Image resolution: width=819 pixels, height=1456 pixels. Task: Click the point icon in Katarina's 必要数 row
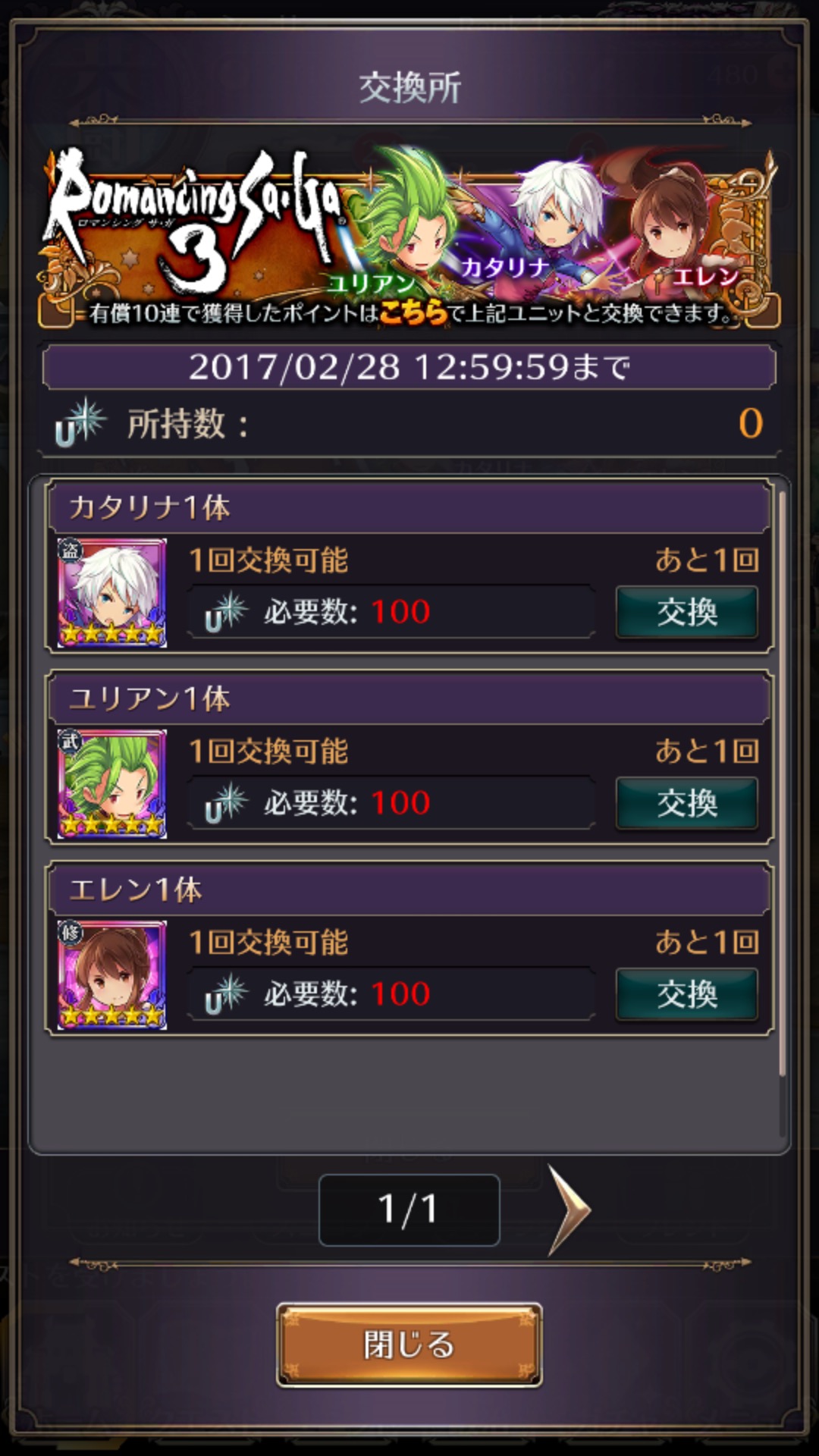point(226,612)
